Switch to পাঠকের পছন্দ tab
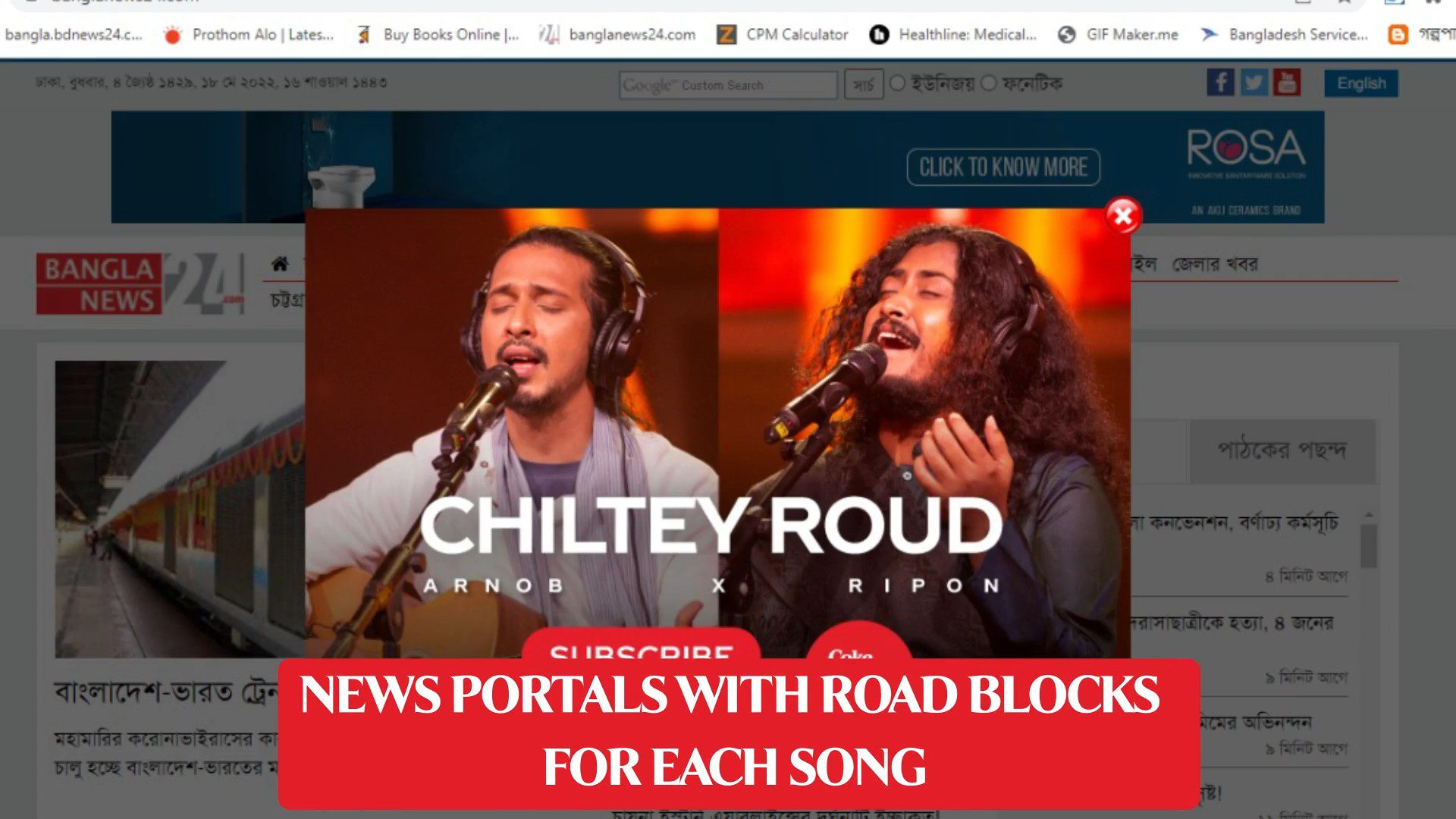 [x=1282, y=450]
